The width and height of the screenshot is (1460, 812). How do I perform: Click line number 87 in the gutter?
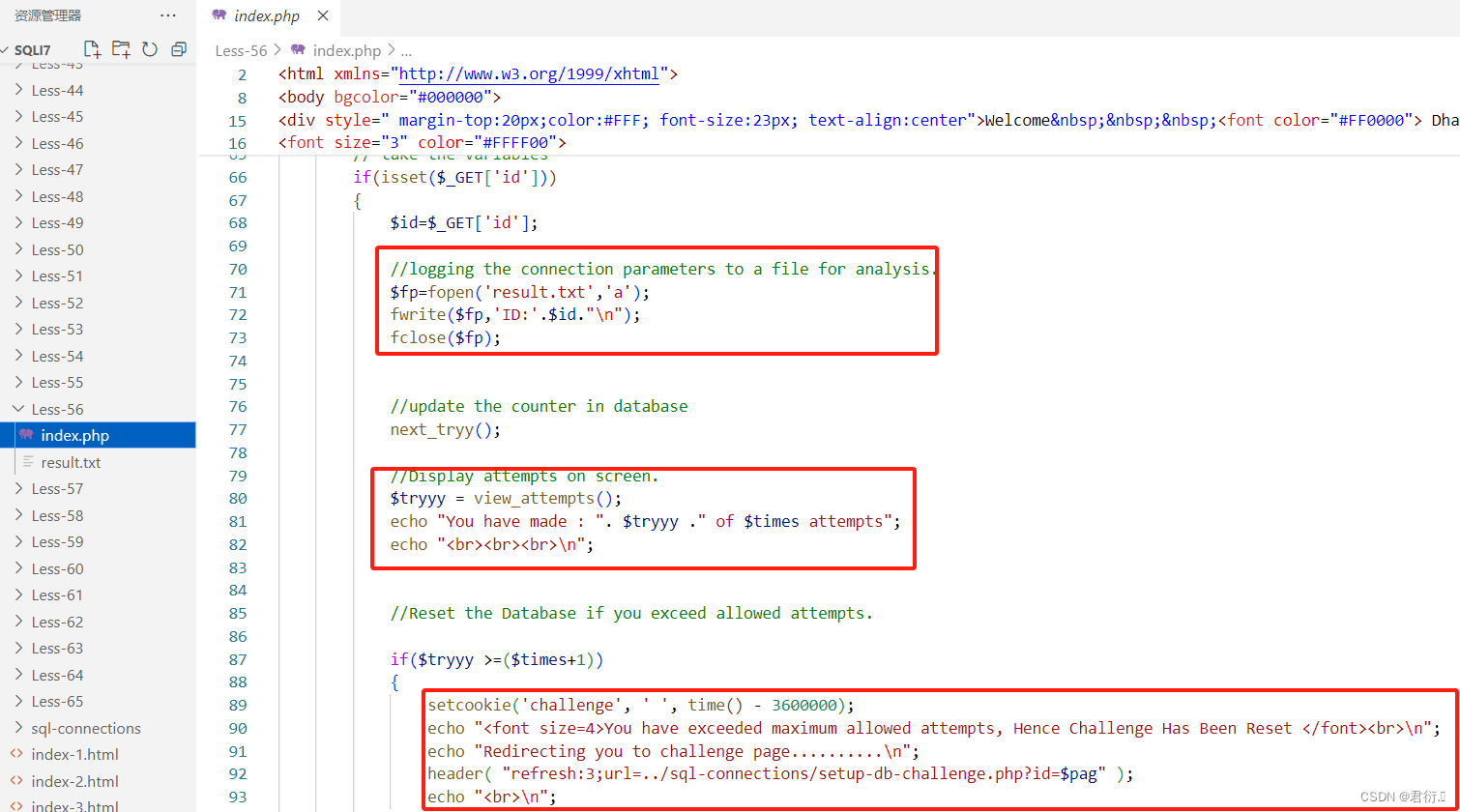coord(238,659)
